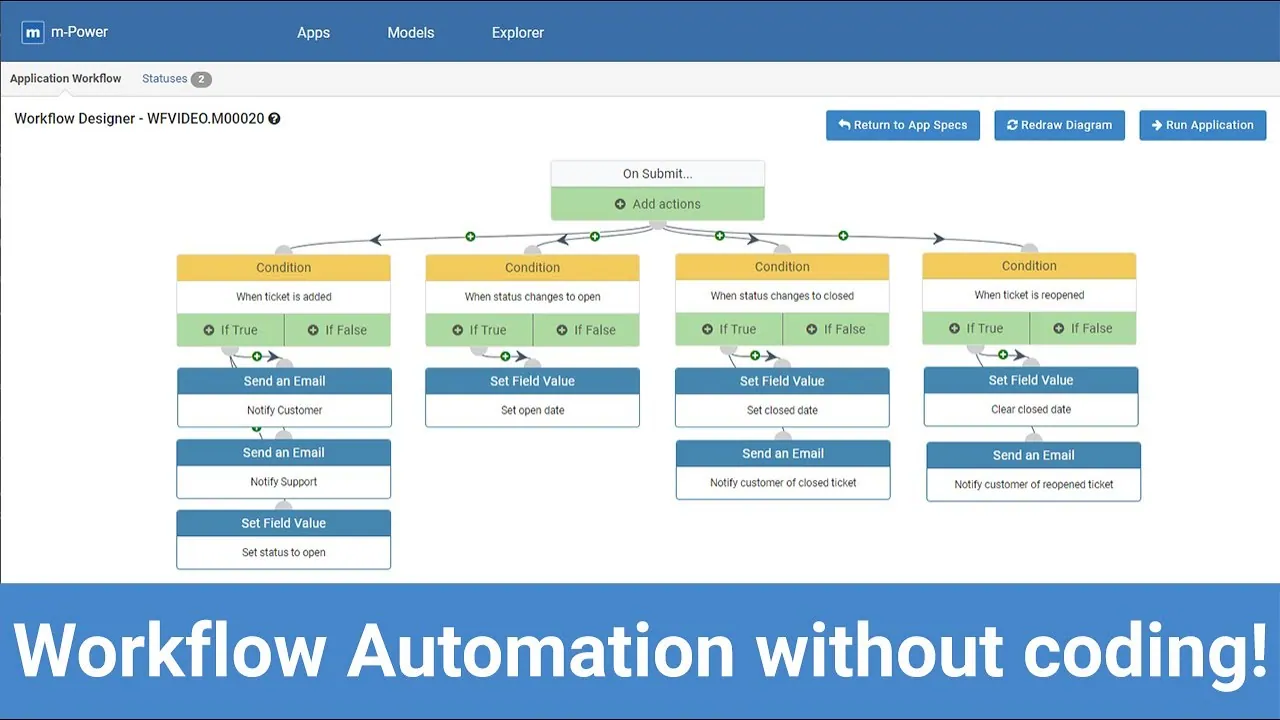
Task: Select the Condition header above 'When status changes to open'
Action: click(x=532, y=268)
